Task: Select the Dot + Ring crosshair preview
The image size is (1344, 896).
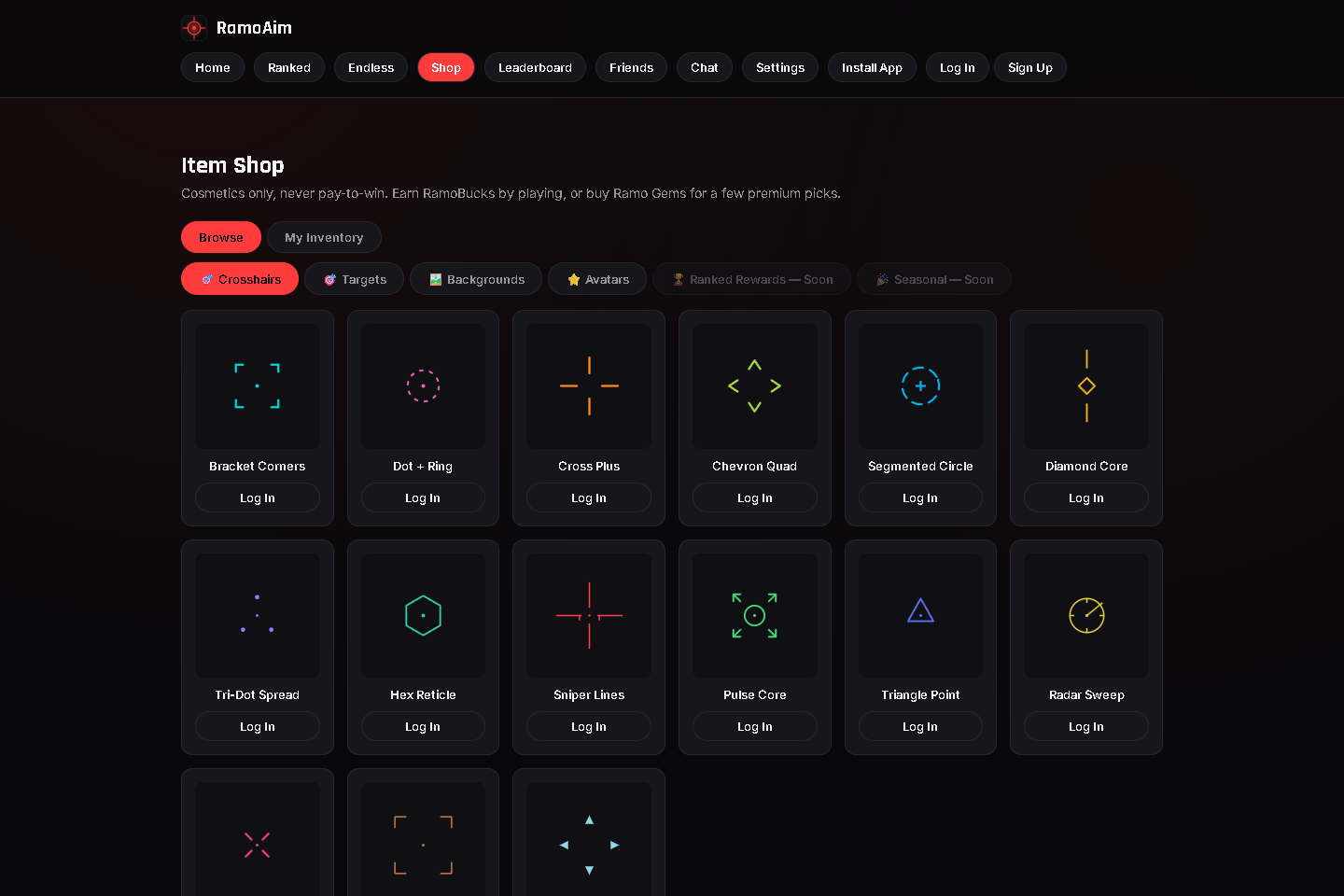Action: tap(423, 386)
